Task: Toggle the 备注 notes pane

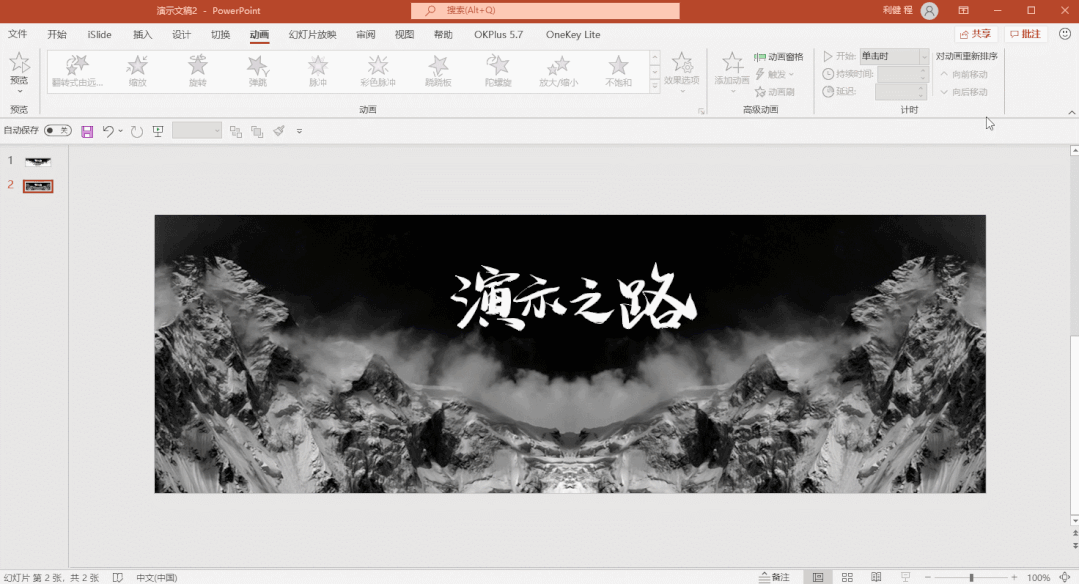Action: pos(774,577)
